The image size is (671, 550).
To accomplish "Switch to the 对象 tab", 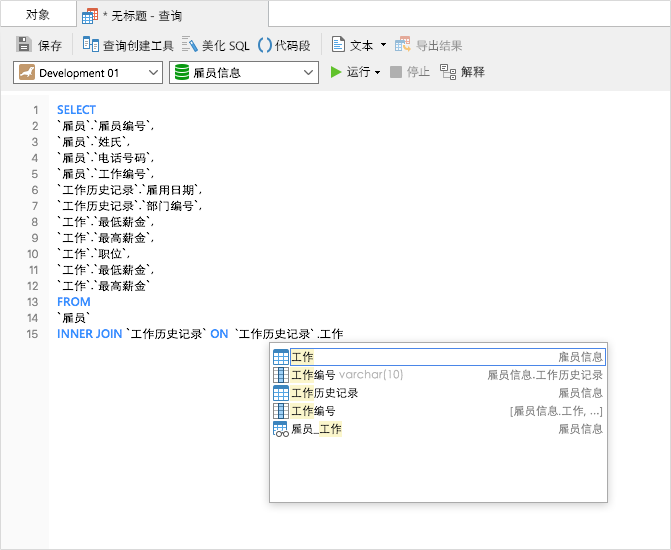I will pos(38,14).
